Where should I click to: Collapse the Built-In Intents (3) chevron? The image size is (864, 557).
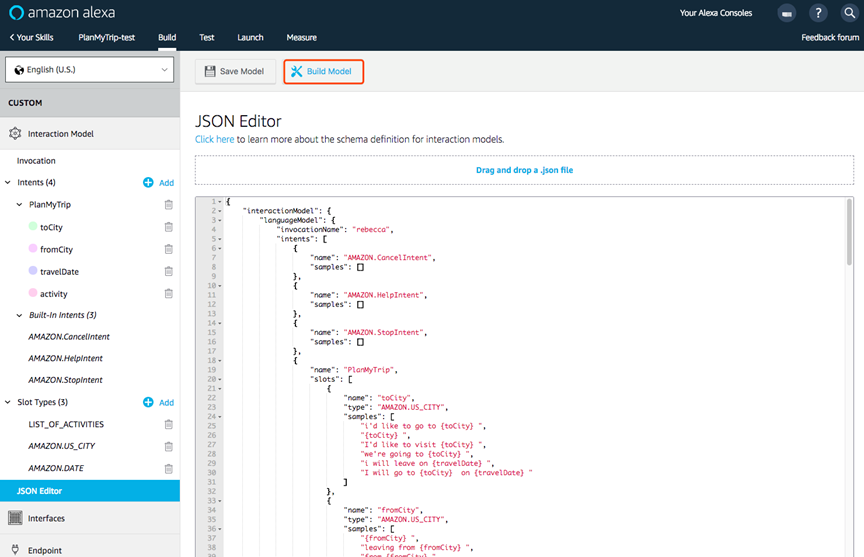pyautogui.click(x=19, y=315)
